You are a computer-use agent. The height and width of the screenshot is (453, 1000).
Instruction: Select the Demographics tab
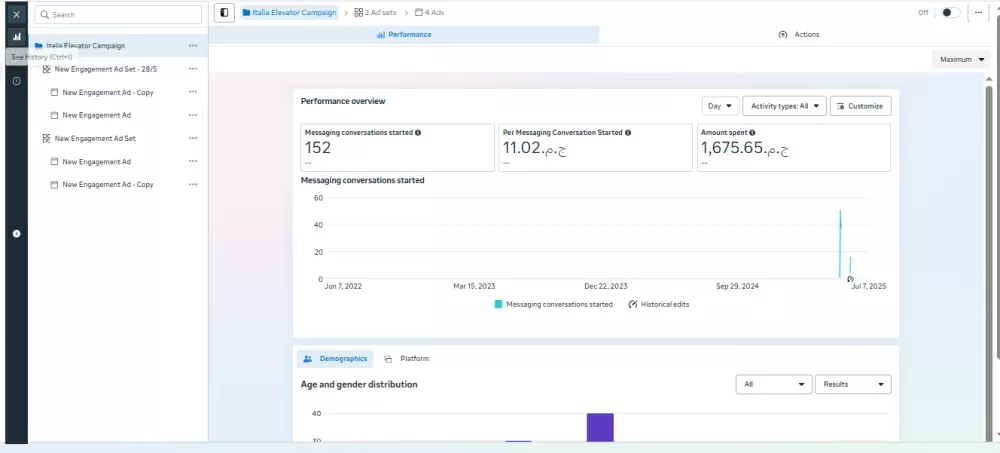(335, 359)
